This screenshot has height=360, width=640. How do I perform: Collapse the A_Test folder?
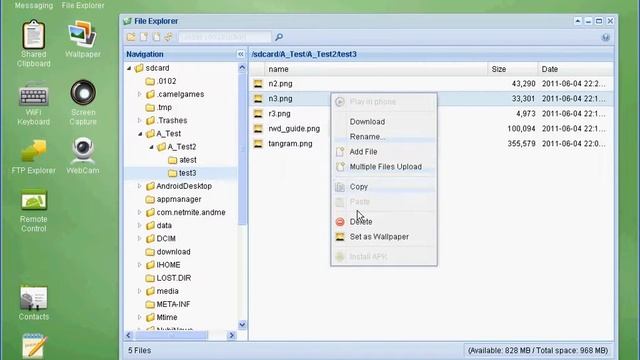[140, 133]
